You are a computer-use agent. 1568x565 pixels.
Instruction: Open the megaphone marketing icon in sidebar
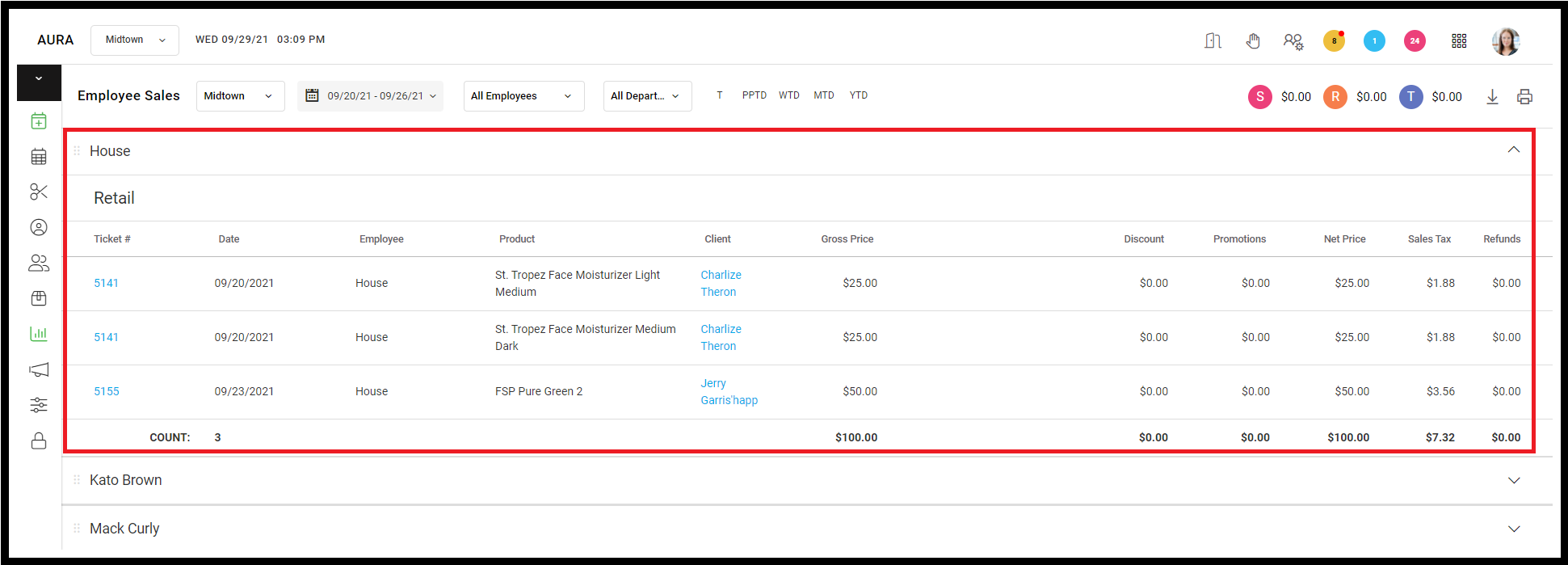point(39,369)
